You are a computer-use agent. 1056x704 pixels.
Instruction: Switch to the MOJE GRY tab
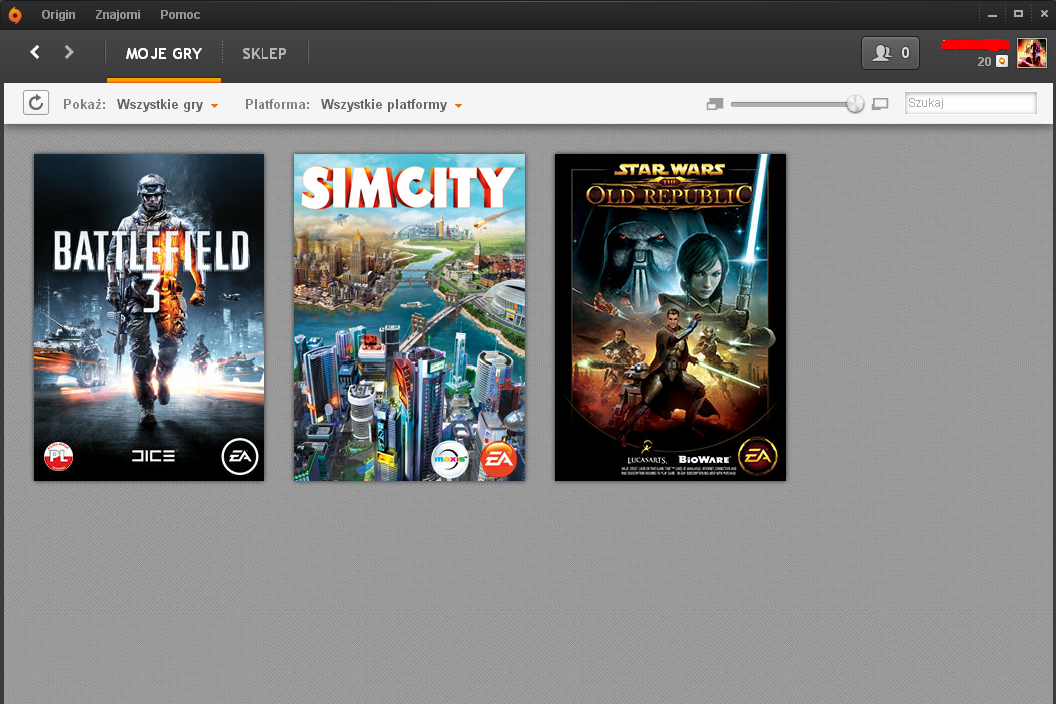point(164,54)
